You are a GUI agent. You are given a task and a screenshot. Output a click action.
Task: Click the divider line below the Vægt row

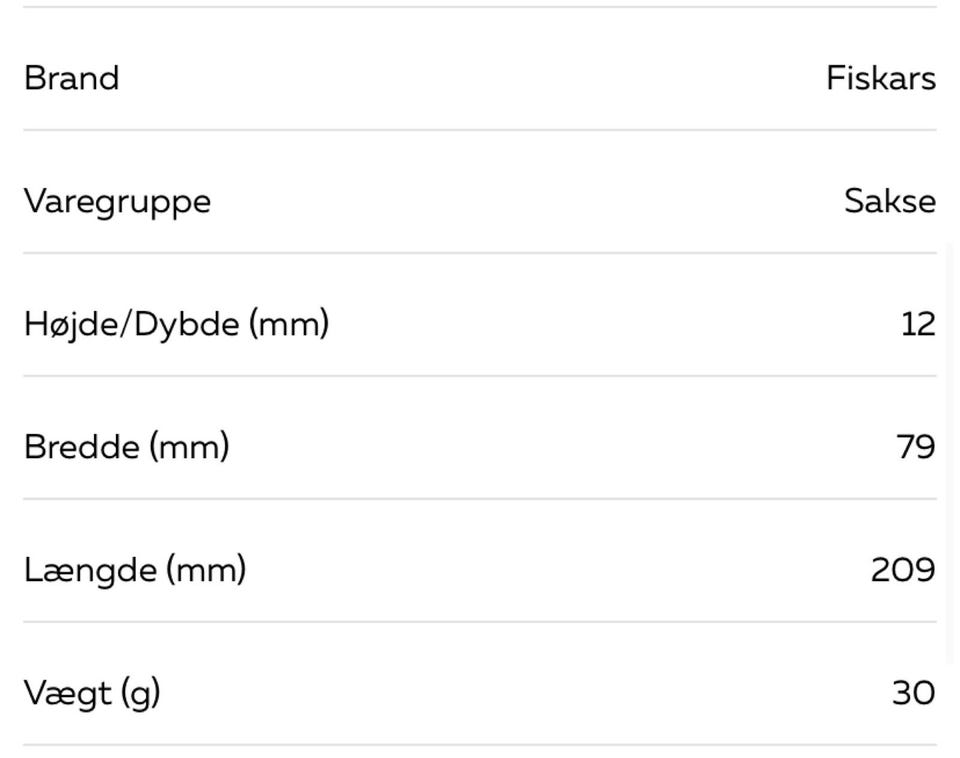pyautogui.click(x=480, y=745)
